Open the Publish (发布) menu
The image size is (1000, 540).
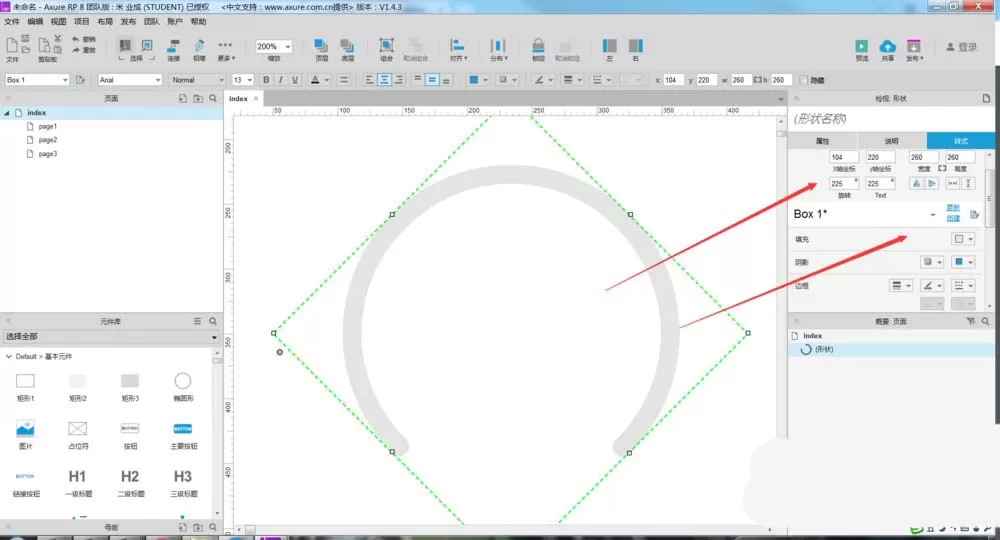[x=128, y=22]
